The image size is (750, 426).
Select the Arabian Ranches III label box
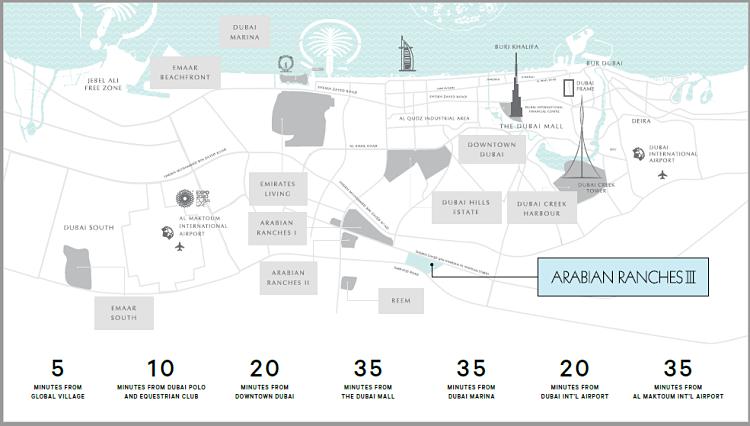623,277
